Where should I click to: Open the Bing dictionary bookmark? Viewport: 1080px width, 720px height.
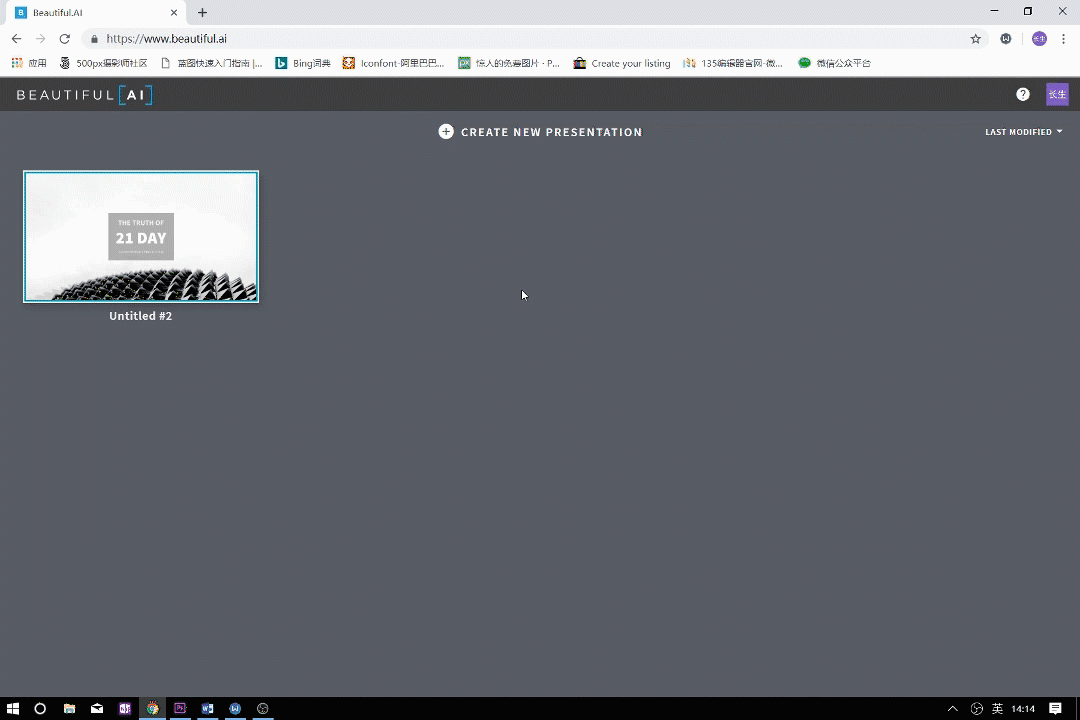[x=303, y=63]
